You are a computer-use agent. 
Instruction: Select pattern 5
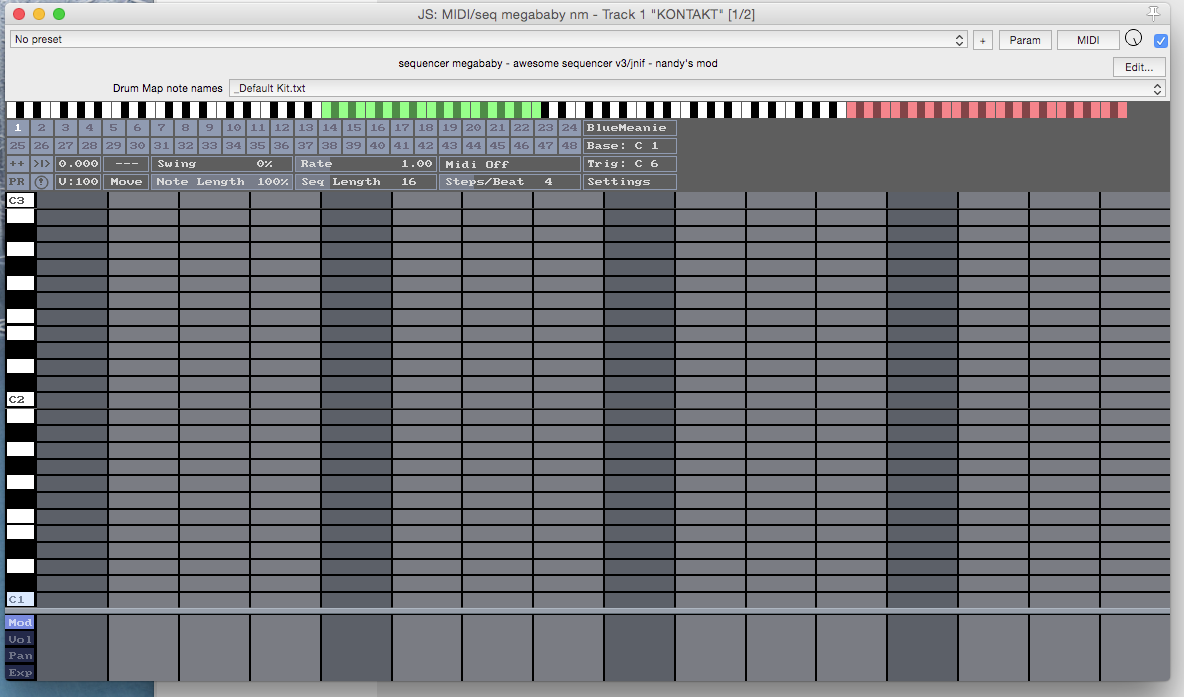click(114, 128)
